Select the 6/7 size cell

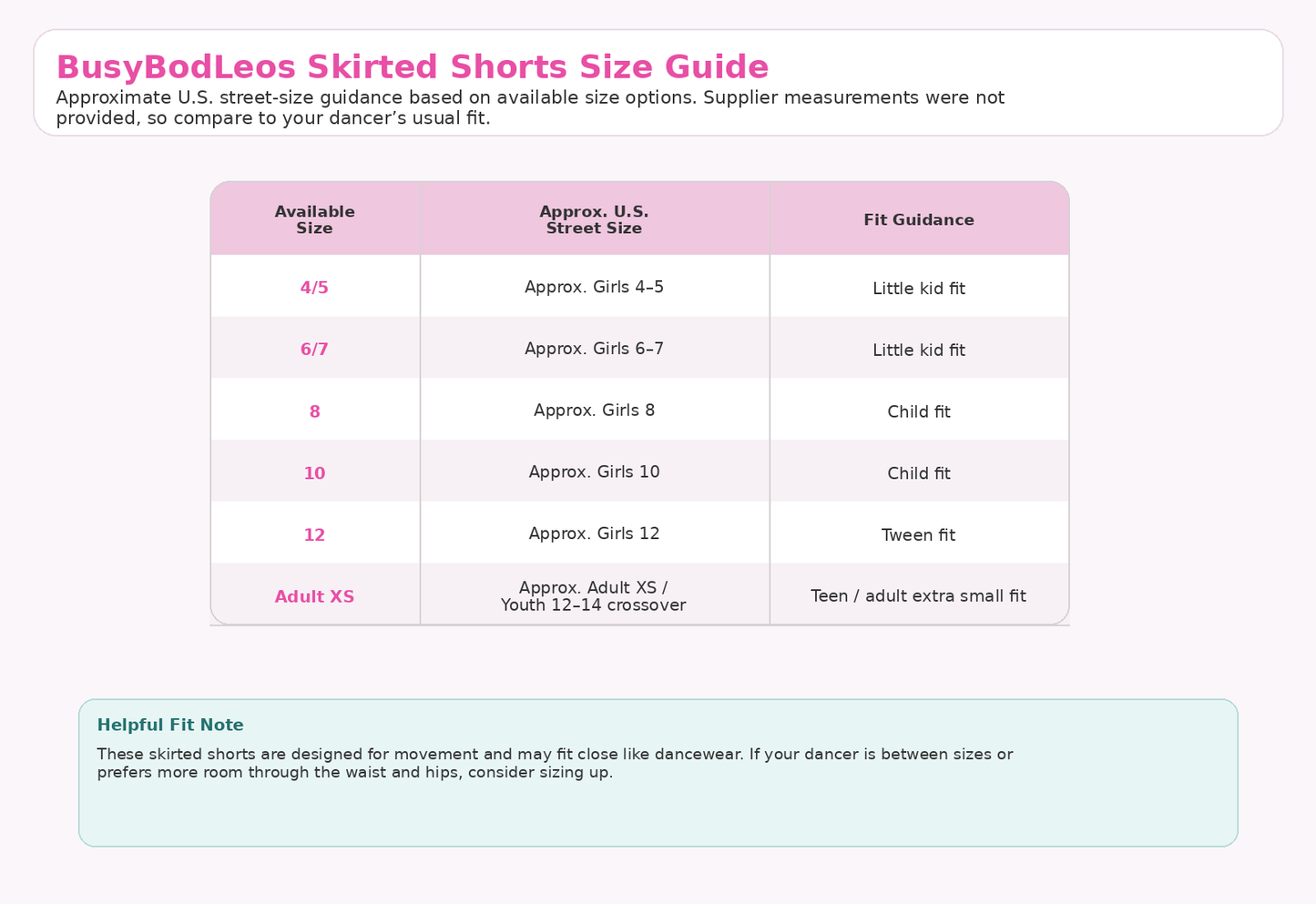(x=314, y=350)
